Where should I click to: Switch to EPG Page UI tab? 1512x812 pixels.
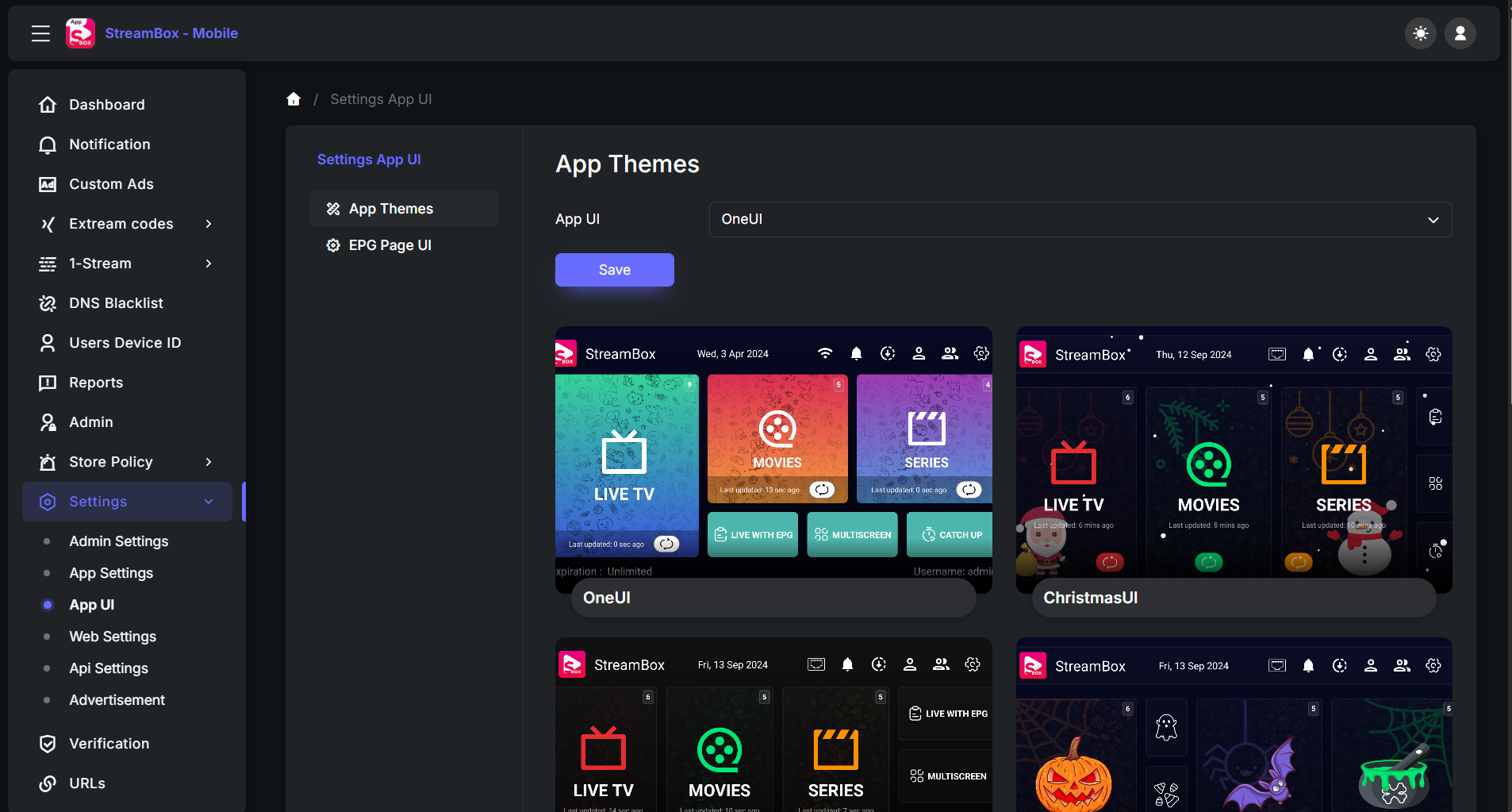[404, 245]
